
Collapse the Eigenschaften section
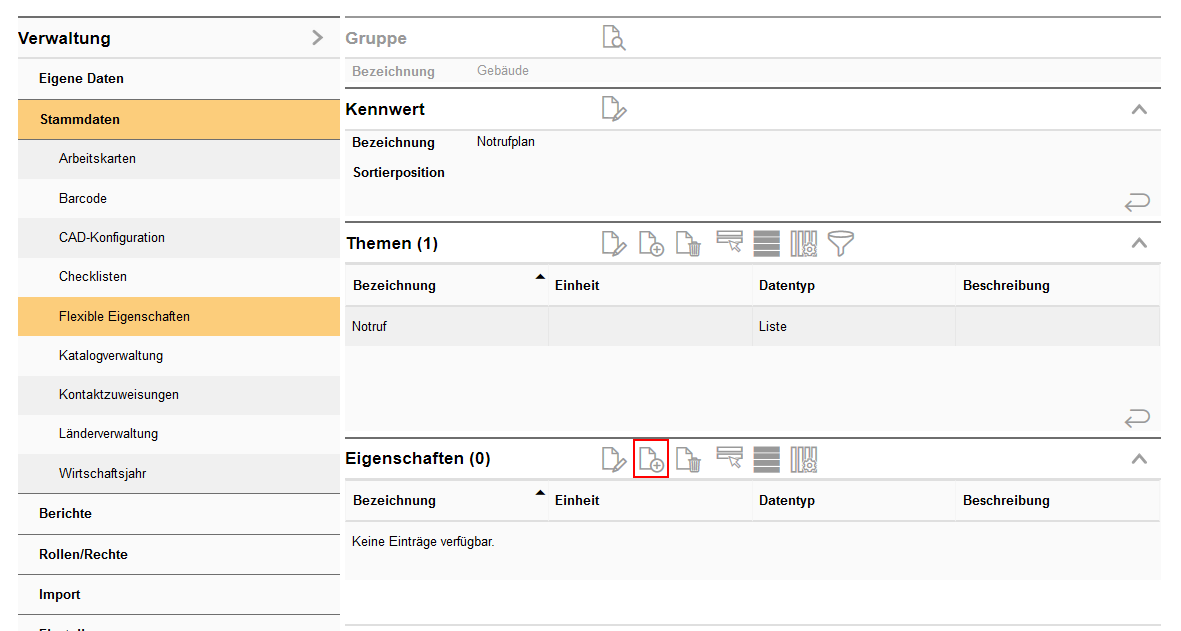[x=1138, y=459]
